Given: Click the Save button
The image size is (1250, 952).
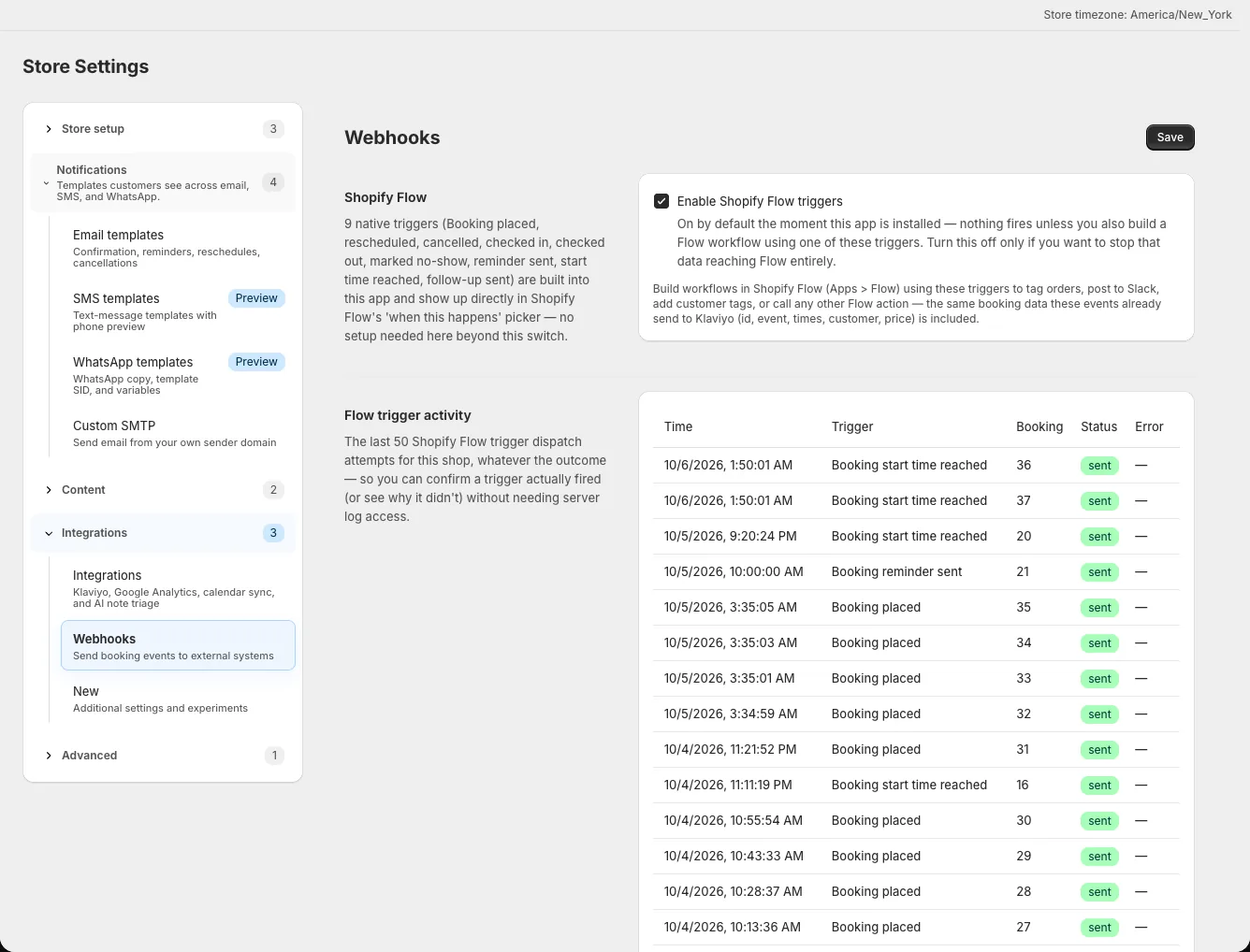Looking at the screenshot, I should click(1170, 137).
